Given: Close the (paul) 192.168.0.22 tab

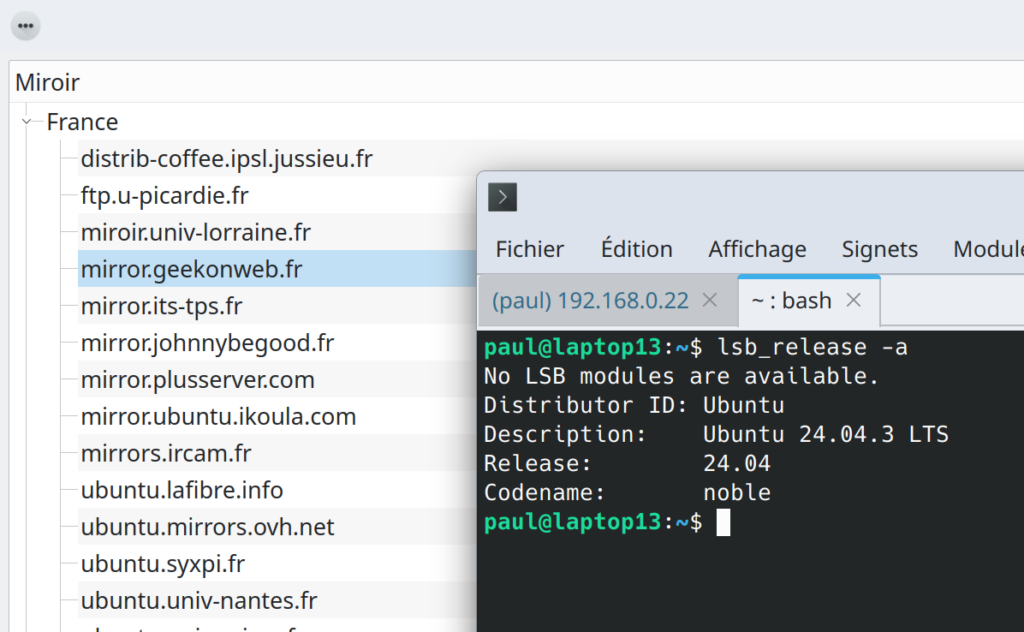Looking at the screenshot, I should pos(709,300).
